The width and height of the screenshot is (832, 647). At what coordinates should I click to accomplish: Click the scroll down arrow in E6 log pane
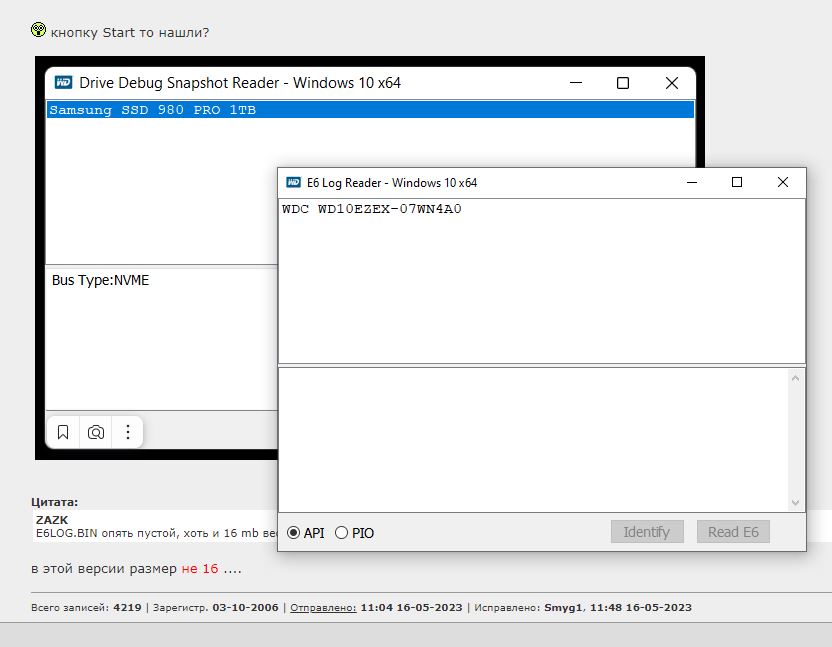pos(795,502)
